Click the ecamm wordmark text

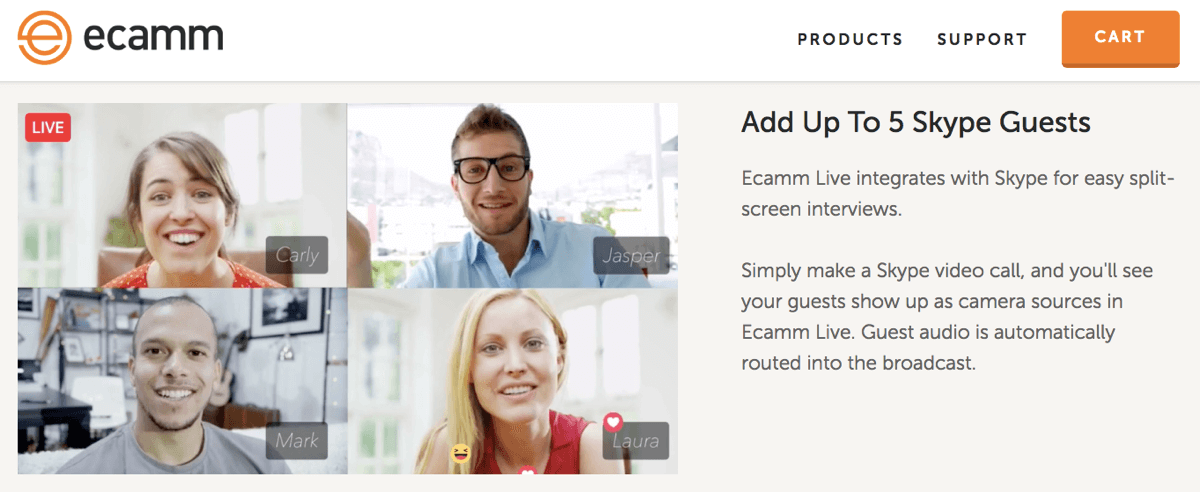pos(153,38)
